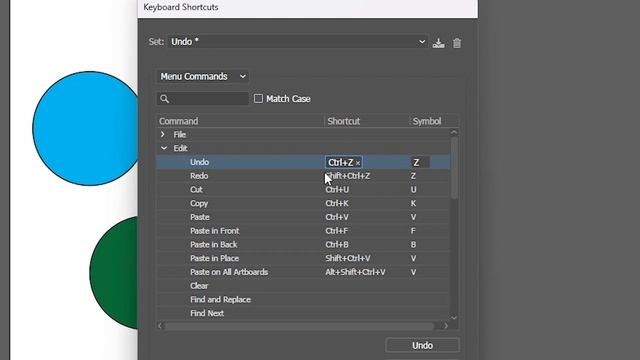Select Paste on All Artboards command
This screenshot has height=360, width=640.
(x=303, y=272)
